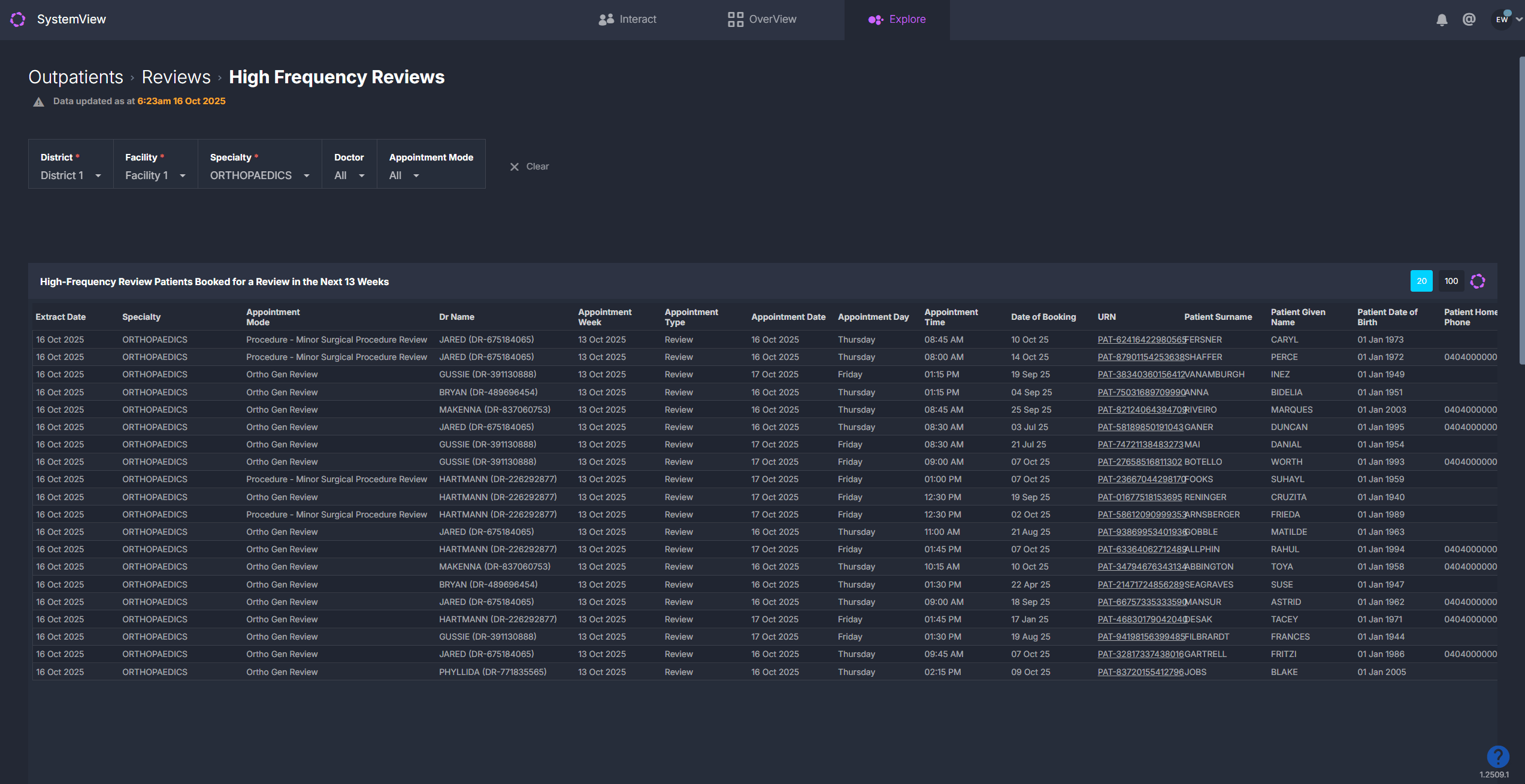Open the notifications bell
The height and width of the screenshot is (784, 1525).
tap(1442, 20)
